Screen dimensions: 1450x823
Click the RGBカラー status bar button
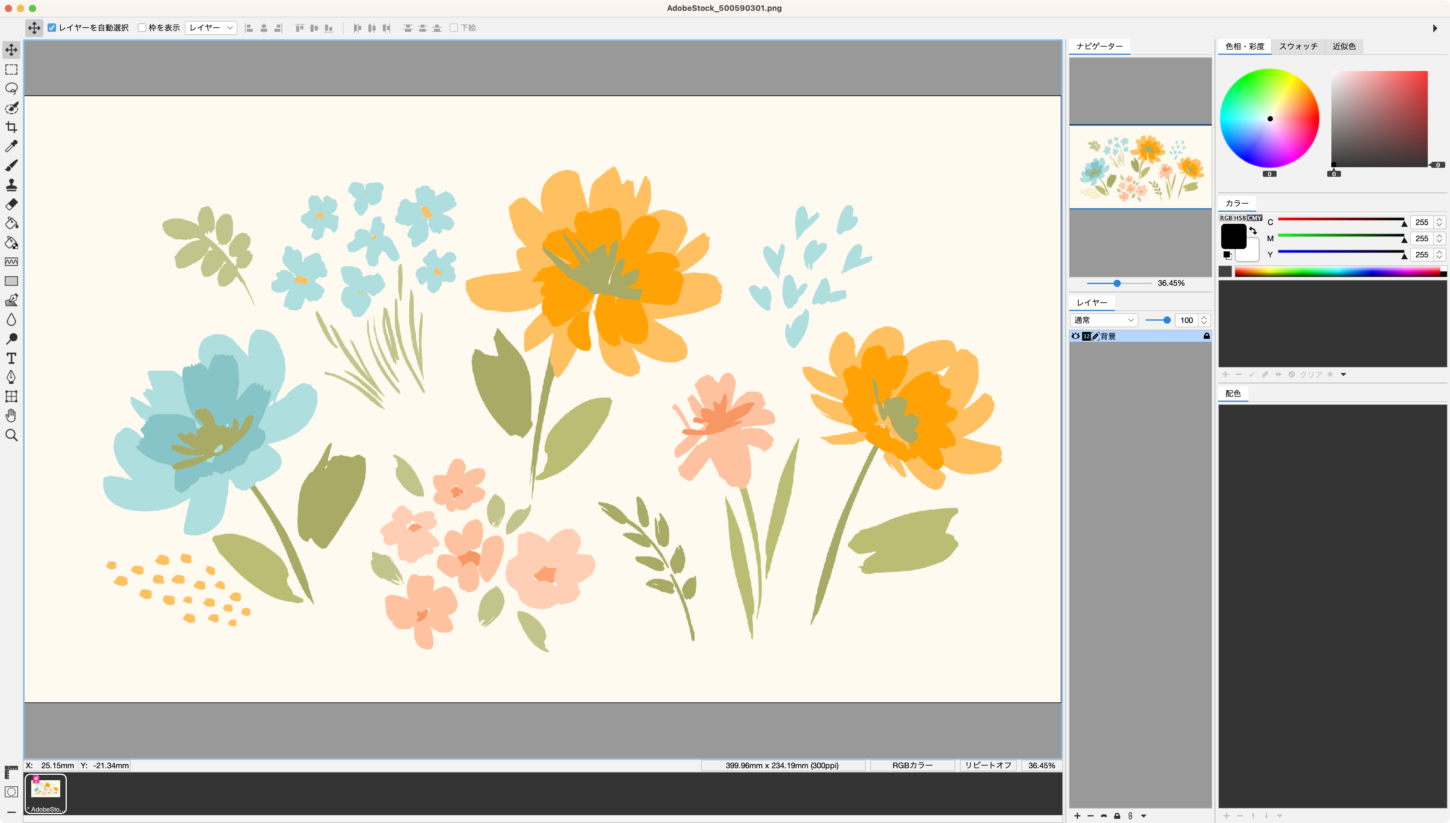pyautogui.click(x=912, y=765)
